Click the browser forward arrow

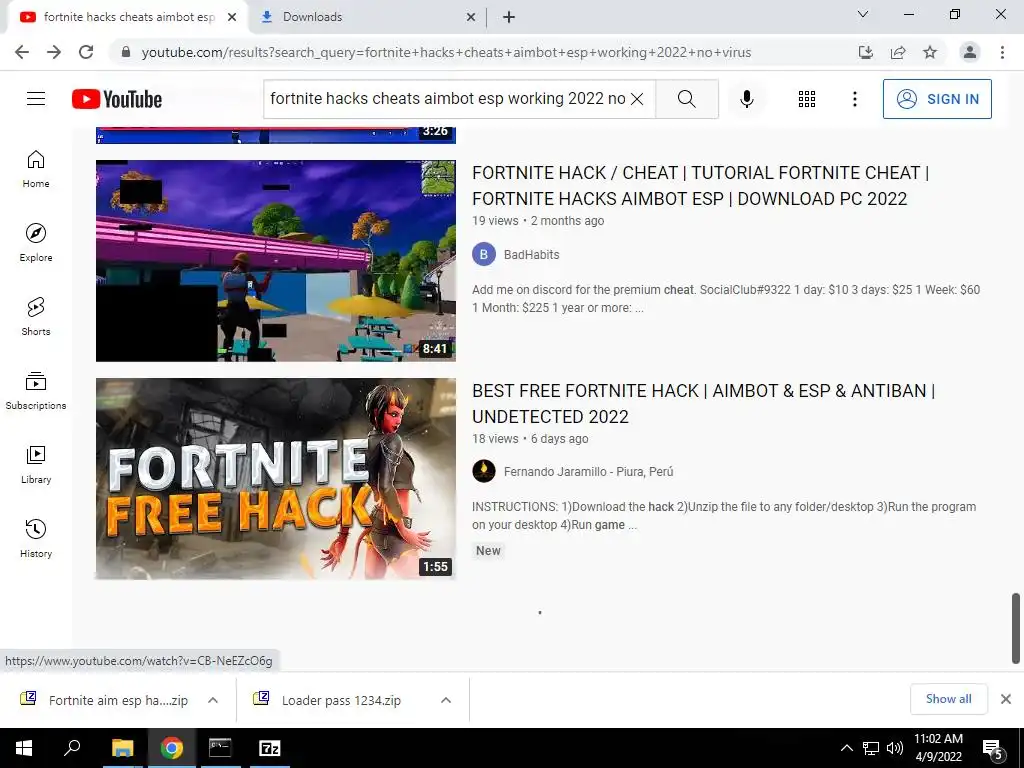(x=54, y=52)
